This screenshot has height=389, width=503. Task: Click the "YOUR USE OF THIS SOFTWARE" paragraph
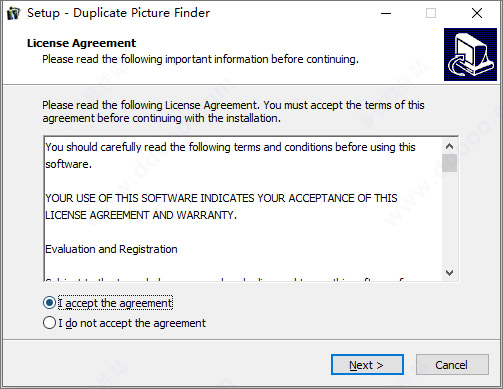click(x=221, y=207)
